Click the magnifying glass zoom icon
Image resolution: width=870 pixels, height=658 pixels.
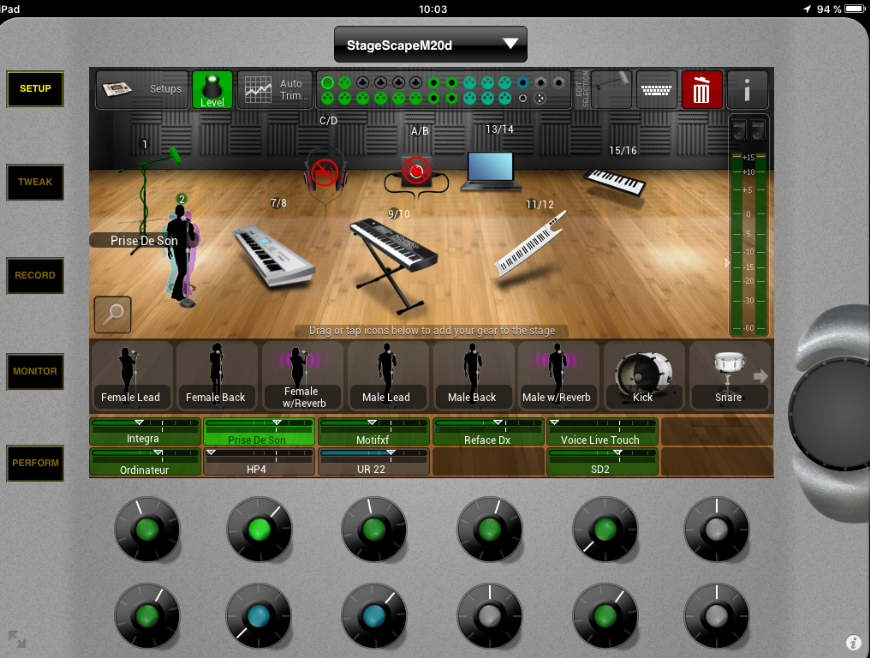(113, 315)
